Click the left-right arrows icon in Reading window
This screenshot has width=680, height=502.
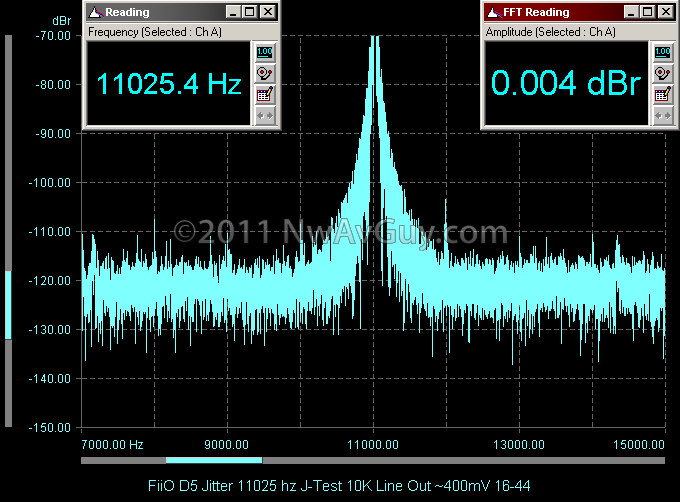tap(265, 115)
